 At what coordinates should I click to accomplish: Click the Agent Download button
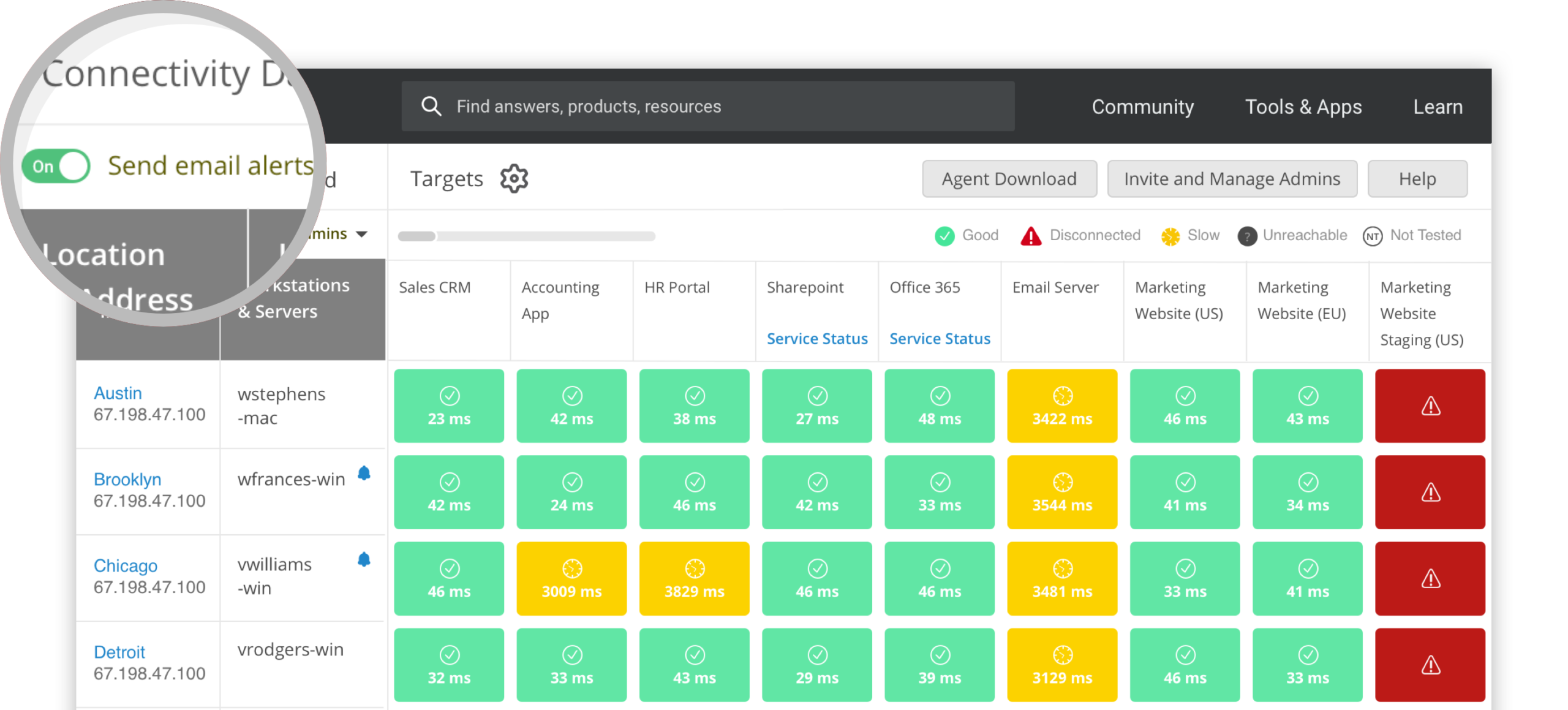(x=1009, y=178)
